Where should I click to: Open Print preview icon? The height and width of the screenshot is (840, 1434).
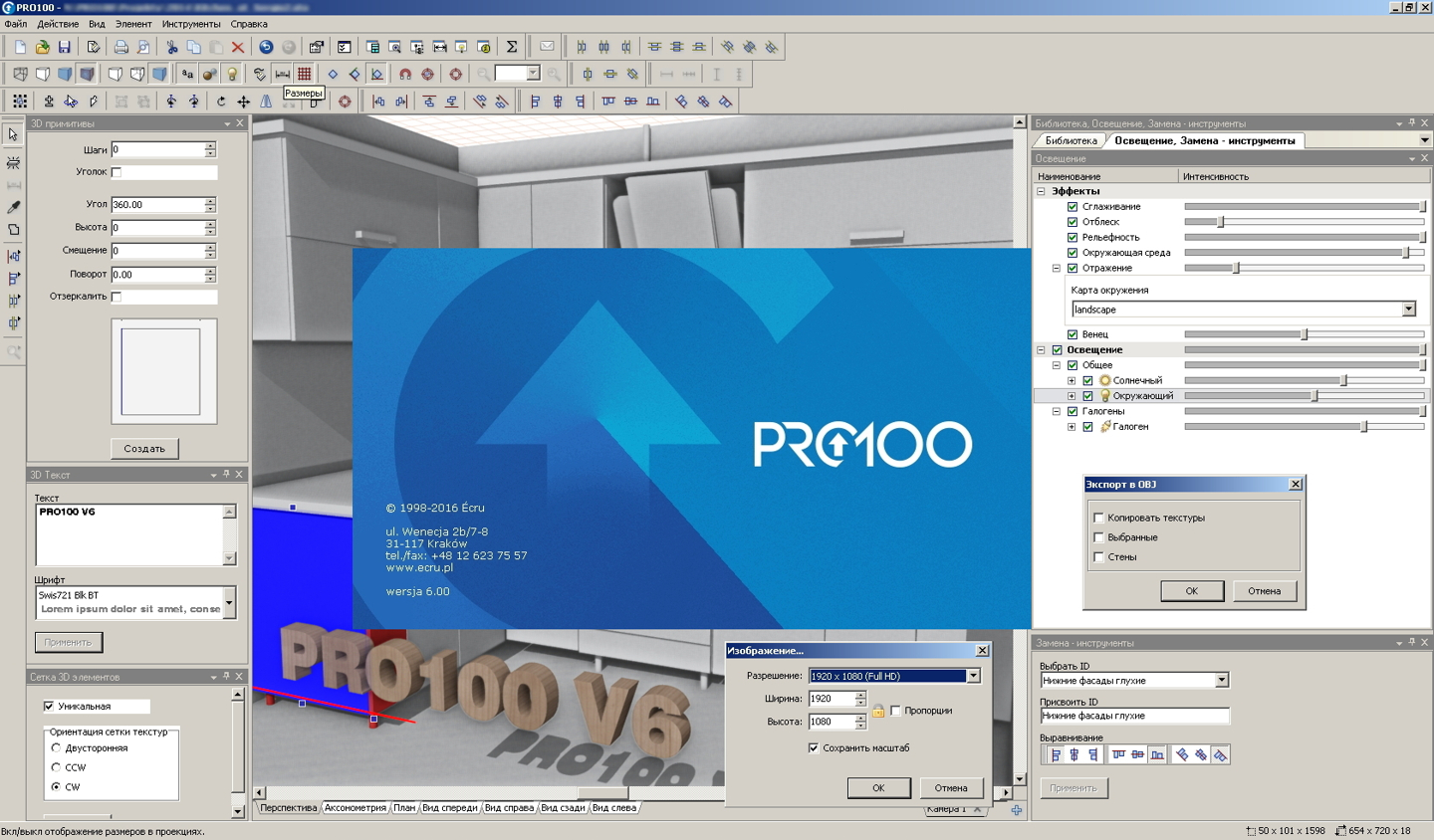point(143,47)
